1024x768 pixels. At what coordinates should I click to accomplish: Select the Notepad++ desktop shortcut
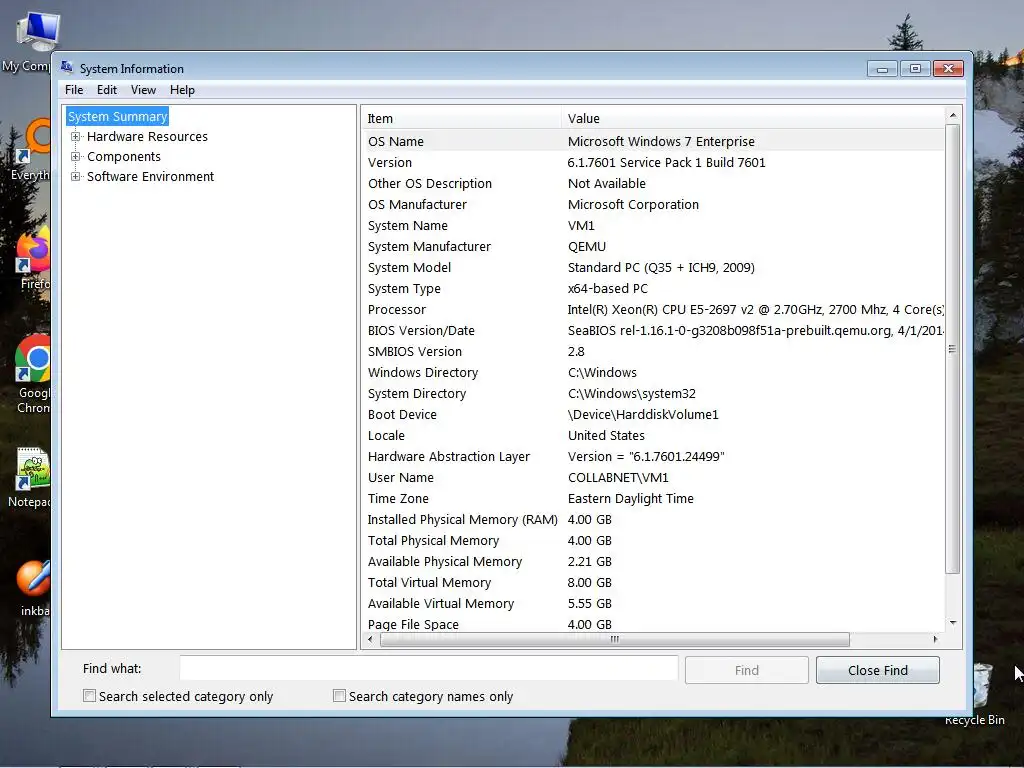[x=30, y=478]
